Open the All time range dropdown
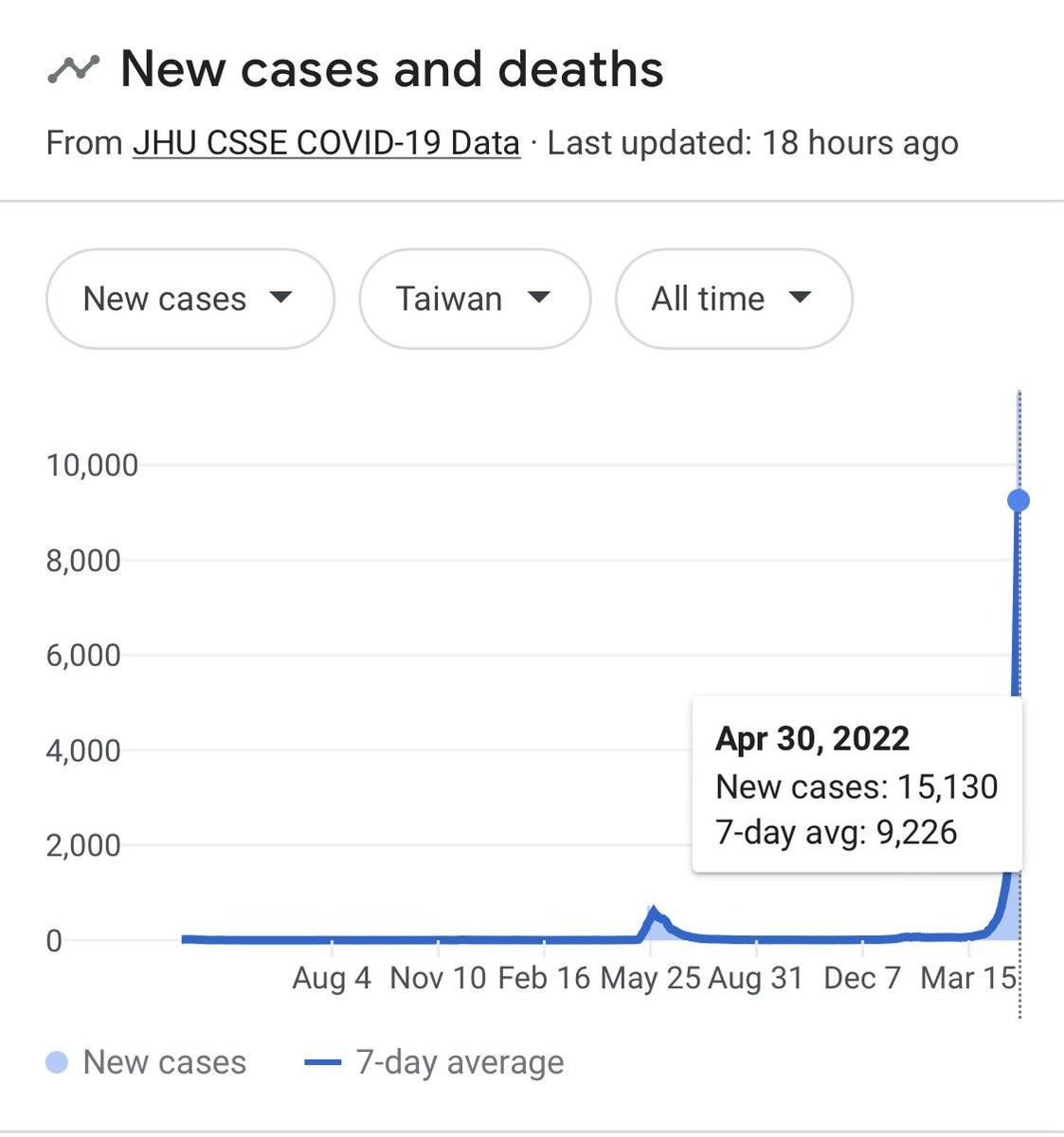Image resolution: width=1064 pixels, height=1137 pixels. click(733, 299)
